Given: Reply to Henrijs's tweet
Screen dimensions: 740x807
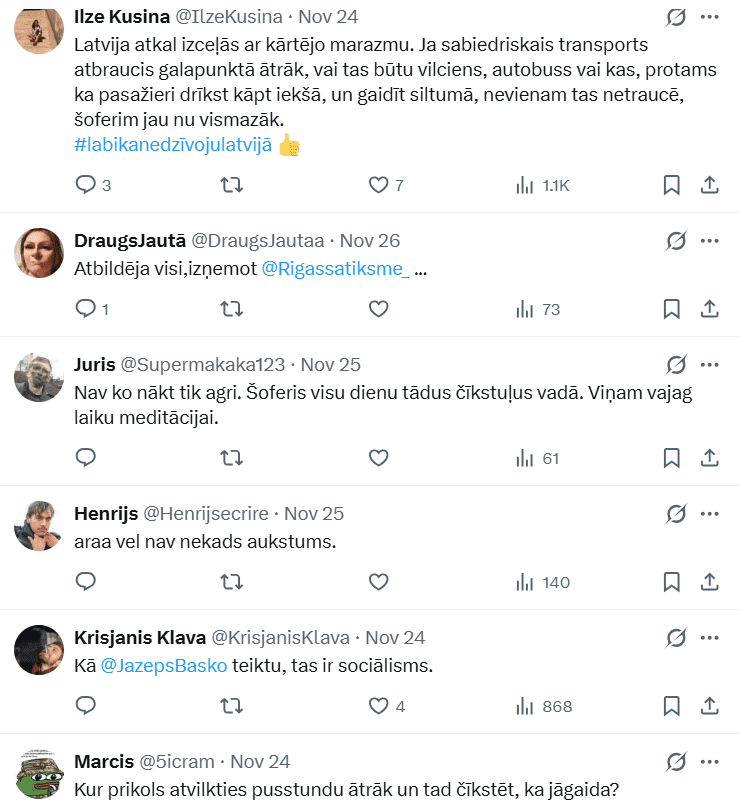Looking at the screenshot, I should click(x=86, y=582).
